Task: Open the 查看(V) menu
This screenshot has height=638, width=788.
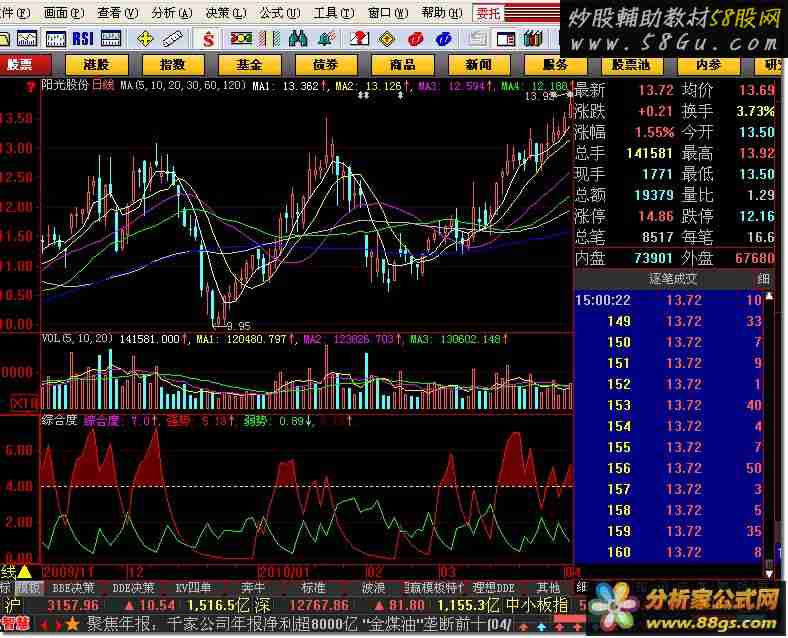Action: (118, 13)
